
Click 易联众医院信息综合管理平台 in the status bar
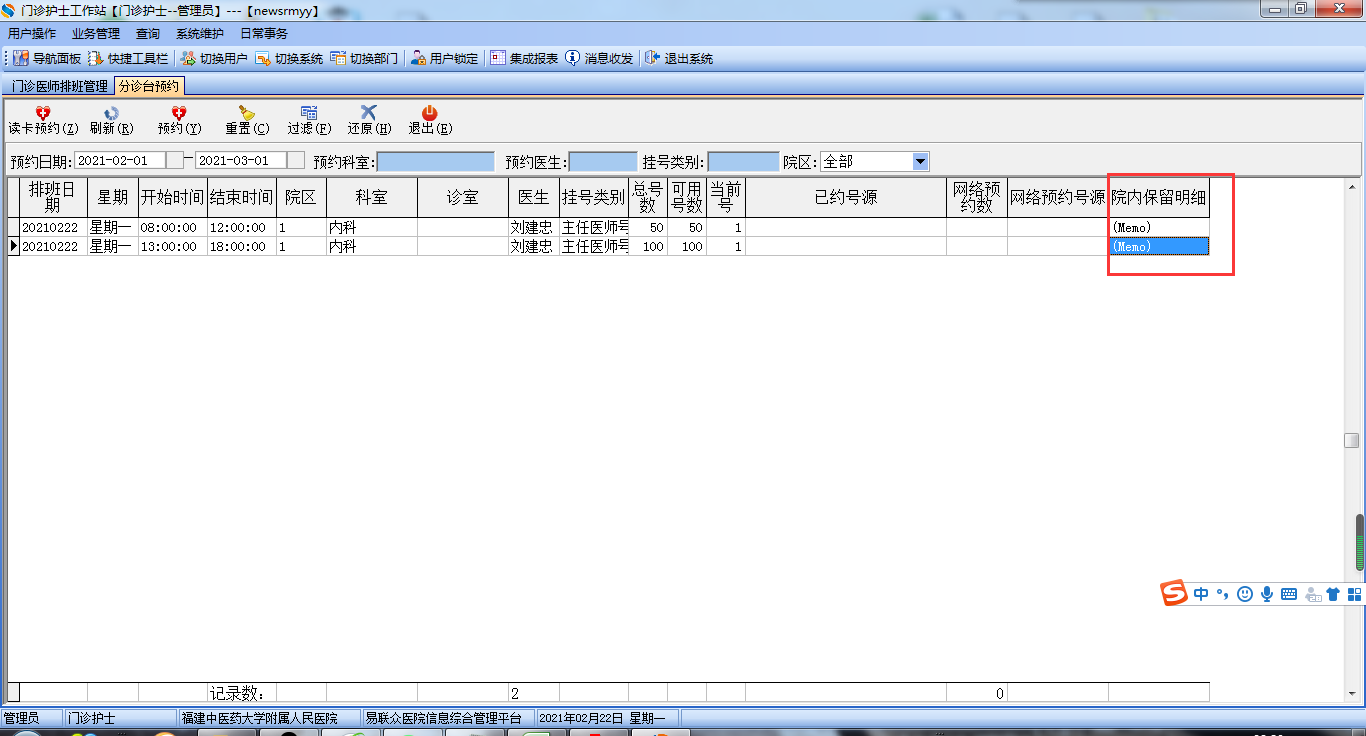tap(443, 718)
